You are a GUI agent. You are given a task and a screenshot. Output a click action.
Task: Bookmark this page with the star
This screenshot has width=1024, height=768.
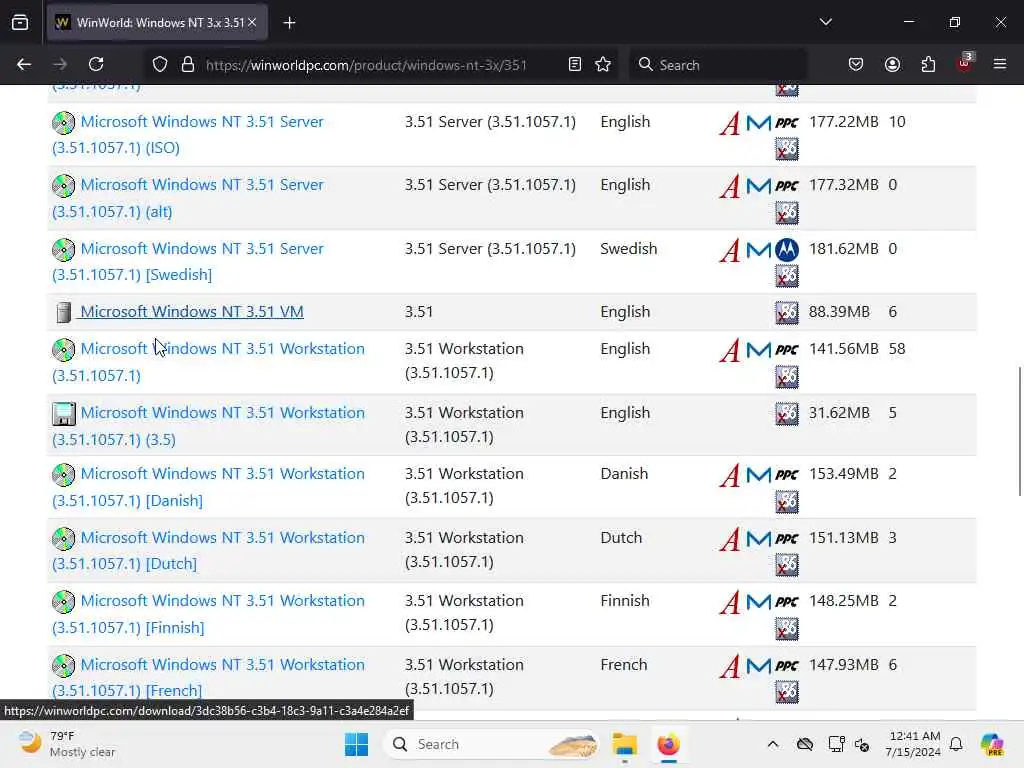[x=603, y=64]
